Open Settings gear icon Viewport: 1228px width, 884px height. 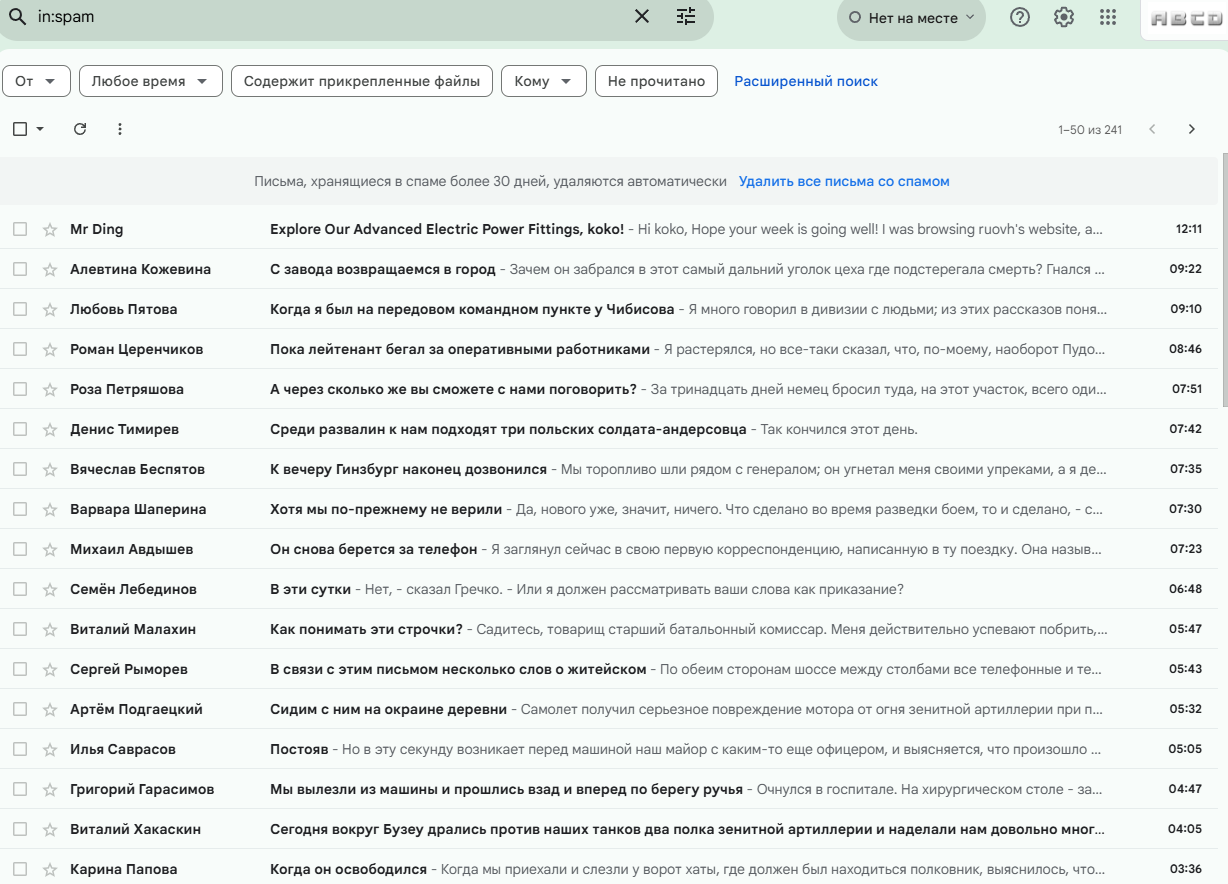pyautogui.click(x=1064, y=17)
